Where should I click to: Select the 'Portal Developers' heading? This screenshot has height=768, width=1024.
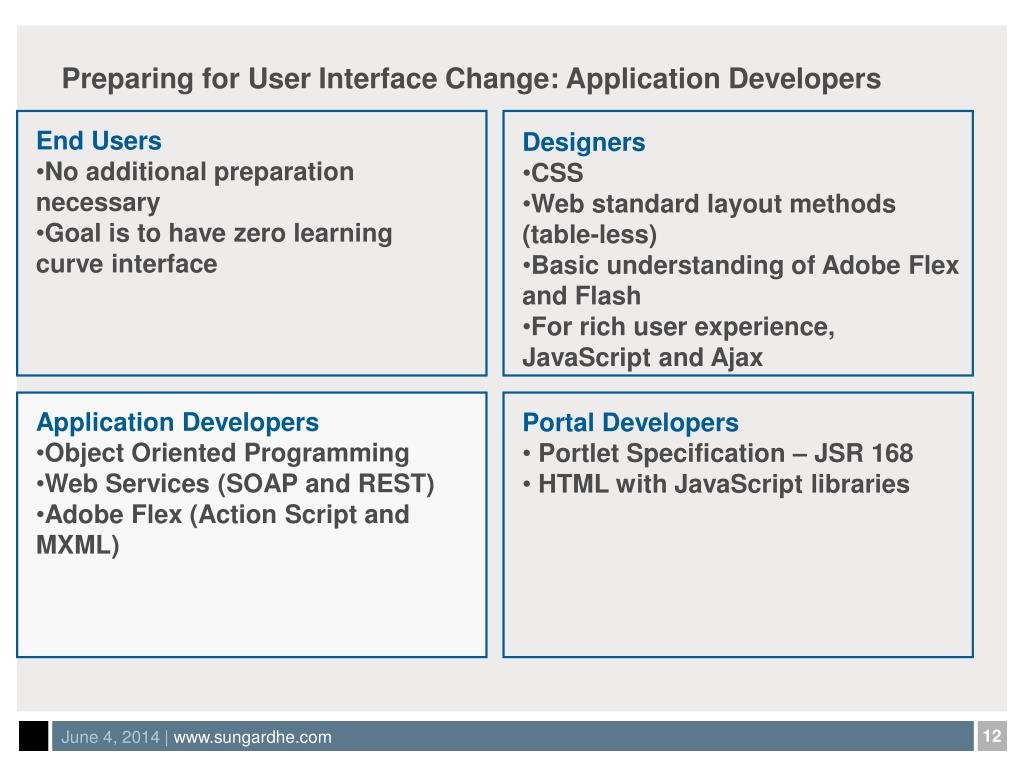630,423
